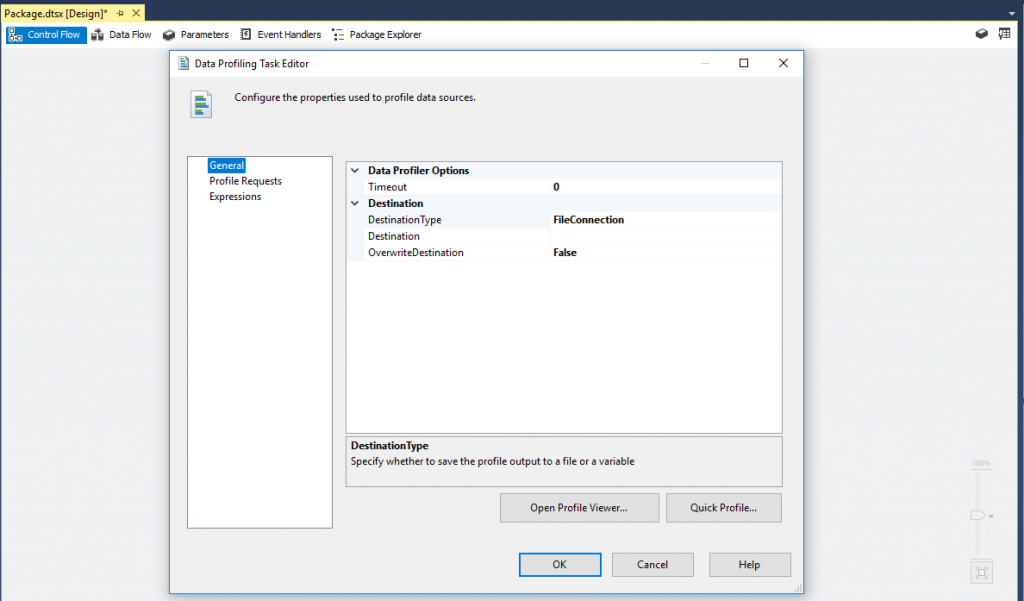
Task: Collapse the Data Profiler Options section
Action: (x=355, y=171)
